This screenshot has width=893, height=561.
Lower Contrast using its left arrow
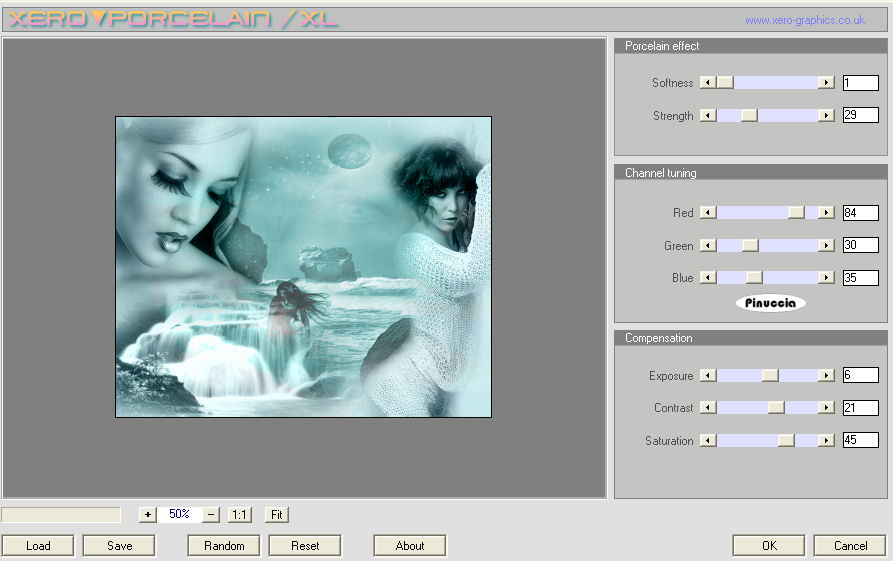[708, 408]
